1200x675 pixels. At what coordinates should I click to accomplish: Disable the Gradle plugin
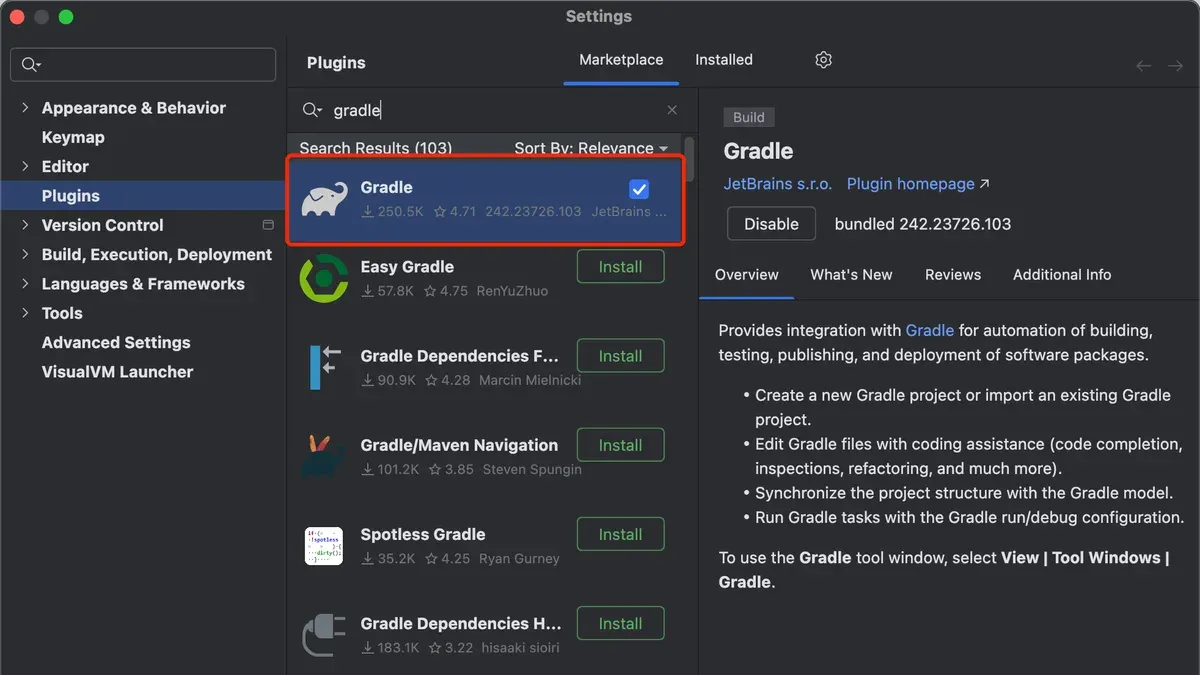771,224
